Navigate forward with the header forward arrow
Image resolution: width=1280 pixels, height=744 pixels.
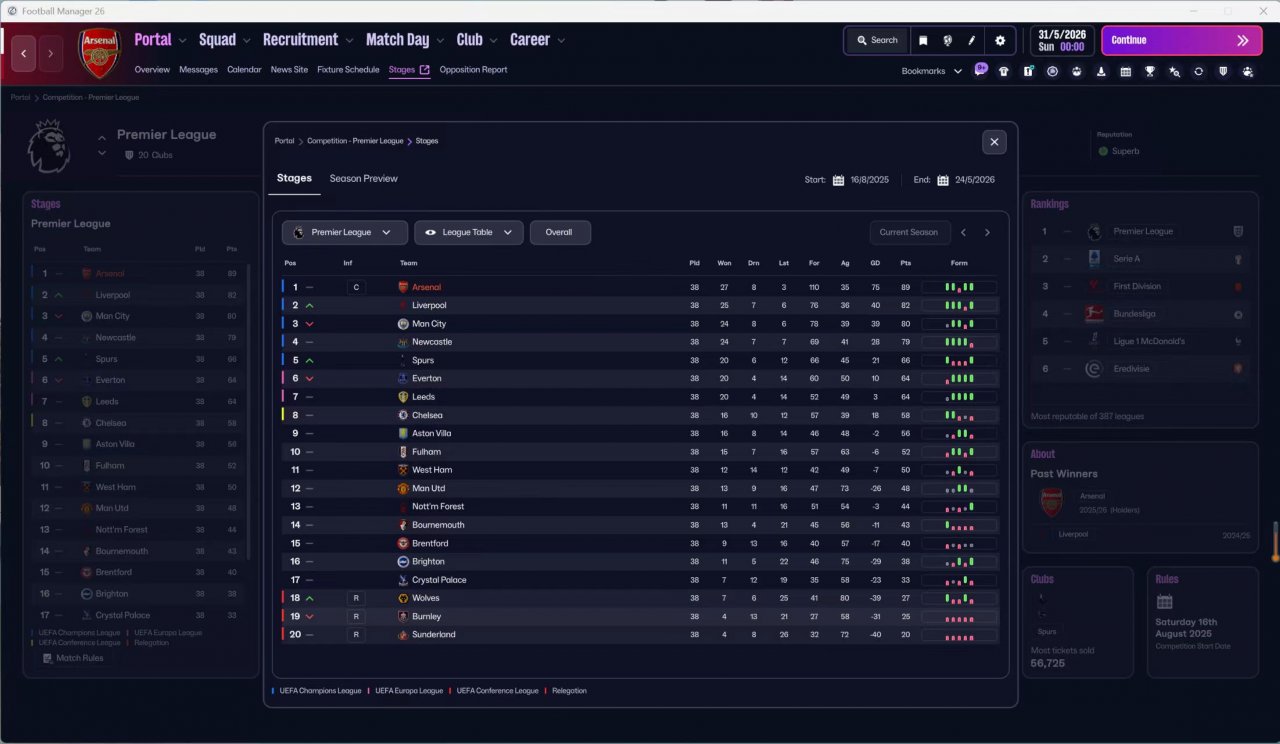tap(50, 53)
